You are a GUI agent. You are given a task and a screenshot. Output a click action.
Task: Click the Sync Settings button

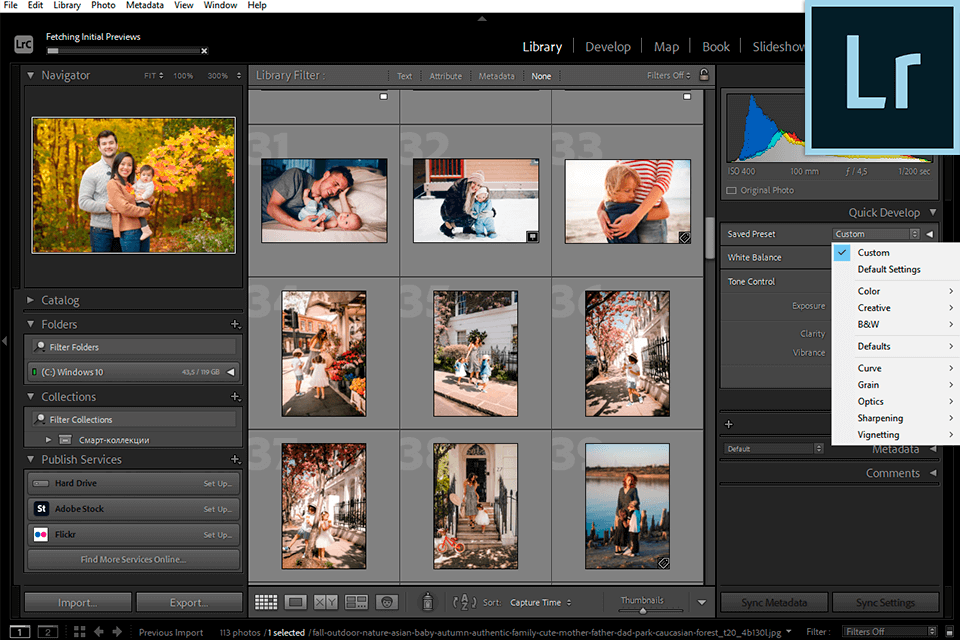click(885, 603)
